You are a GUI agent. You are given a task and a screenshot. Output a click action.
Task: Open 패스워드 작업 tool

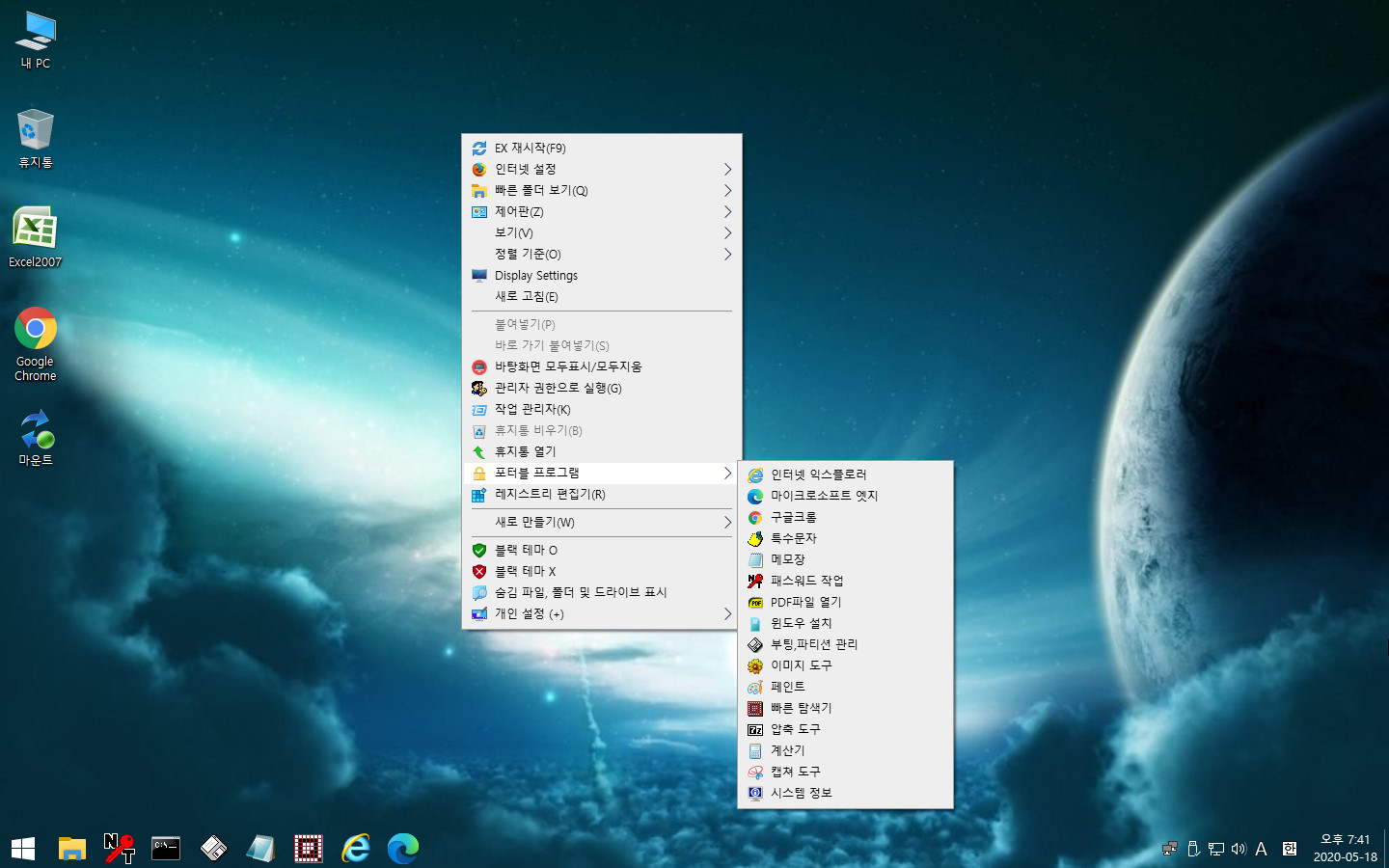pyautogui.click(x=845, y=581)
